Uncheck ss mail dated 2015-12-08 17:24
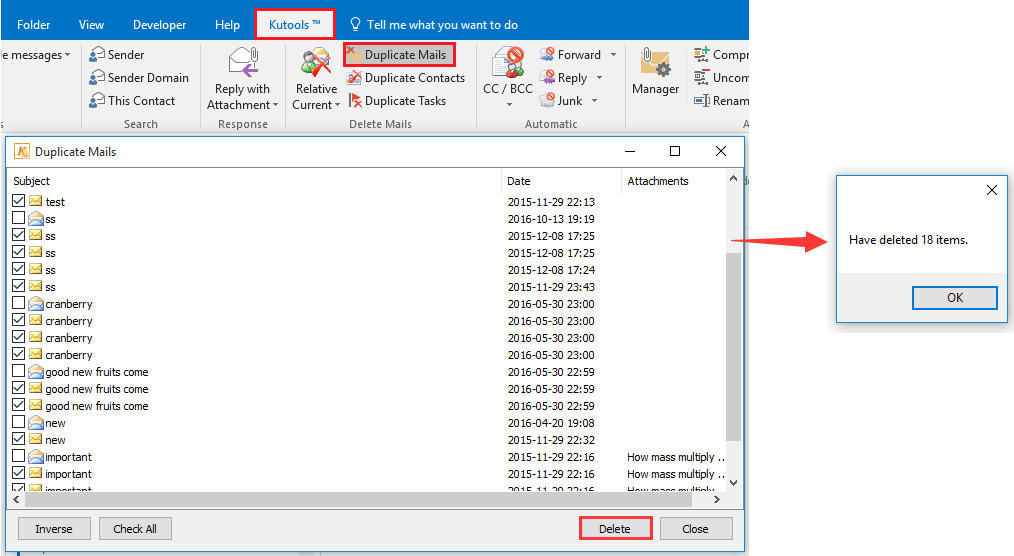The width and height of the screenshot is (1014, 556). click(18, 269)
